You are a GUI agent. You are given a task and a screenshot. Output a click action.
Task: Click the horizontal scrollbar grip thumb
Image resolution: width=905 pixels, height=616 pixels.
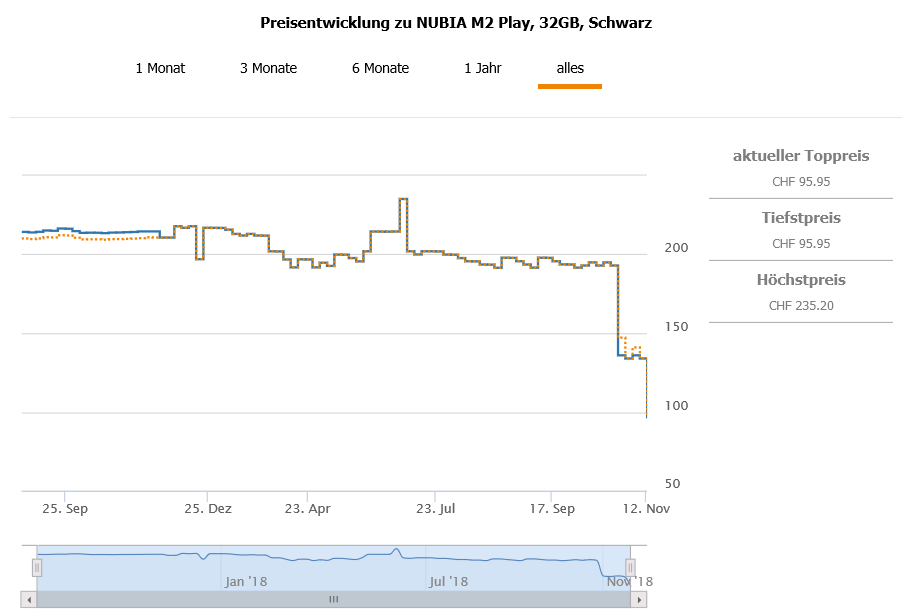click(x=334, y=600)
